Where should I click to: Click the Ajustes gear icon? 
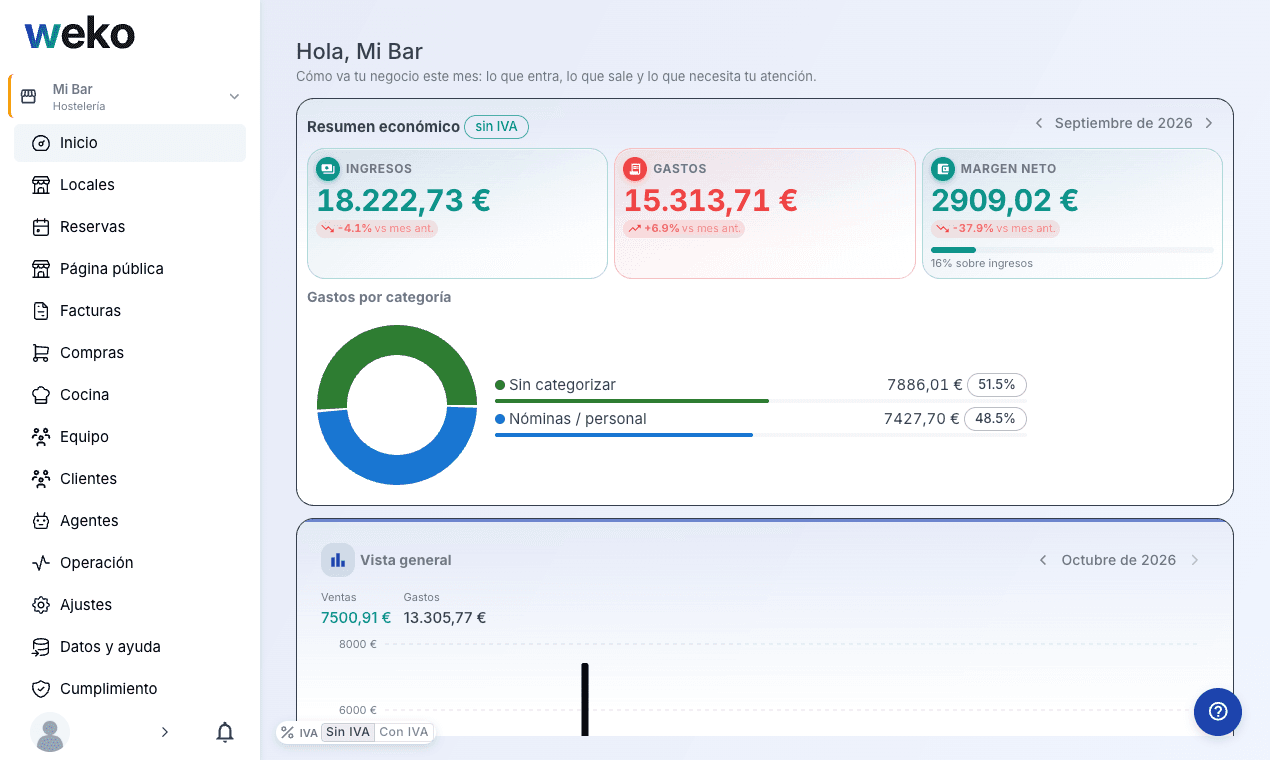pos(41,605)
